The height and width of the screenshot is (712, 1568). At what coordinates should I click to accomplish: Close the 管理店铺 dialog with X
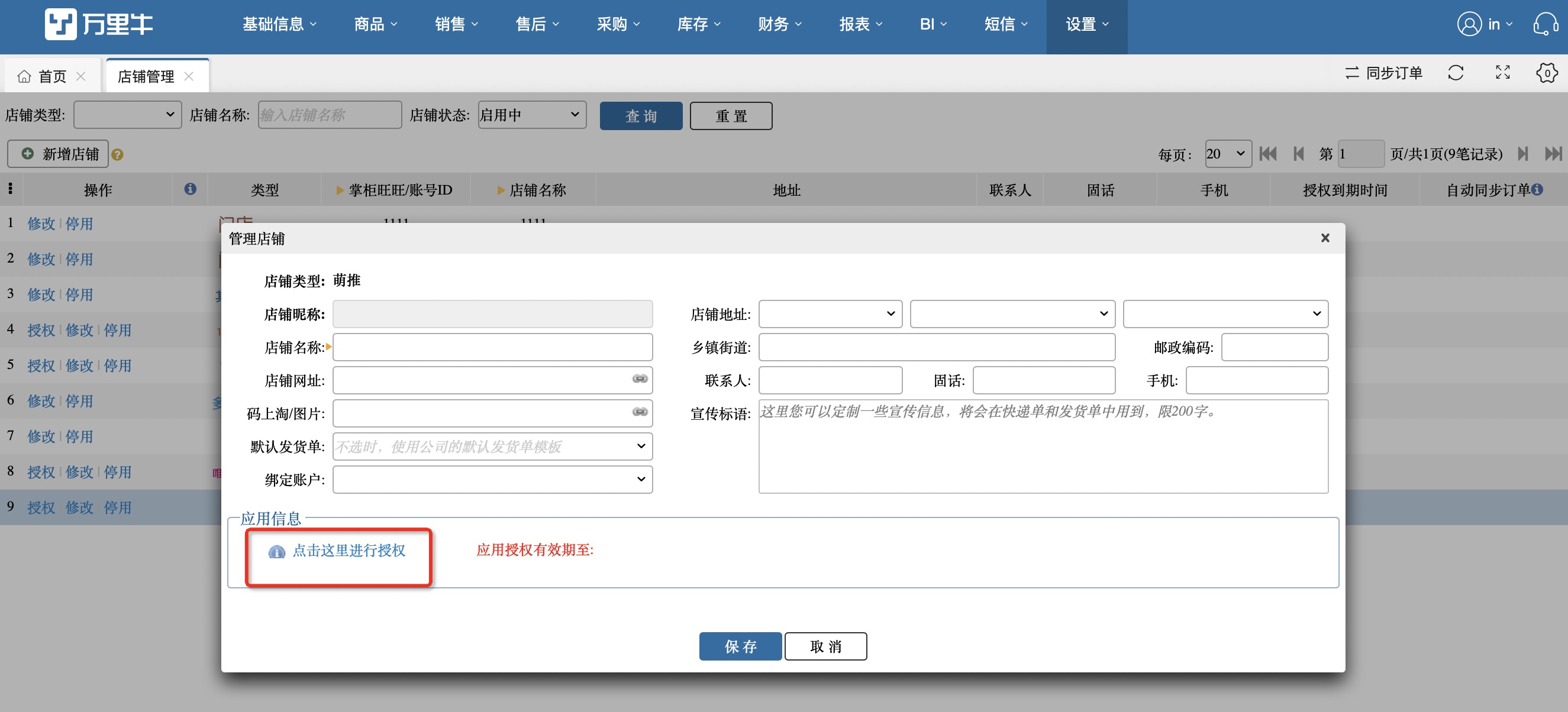[x=1325, y=238]
